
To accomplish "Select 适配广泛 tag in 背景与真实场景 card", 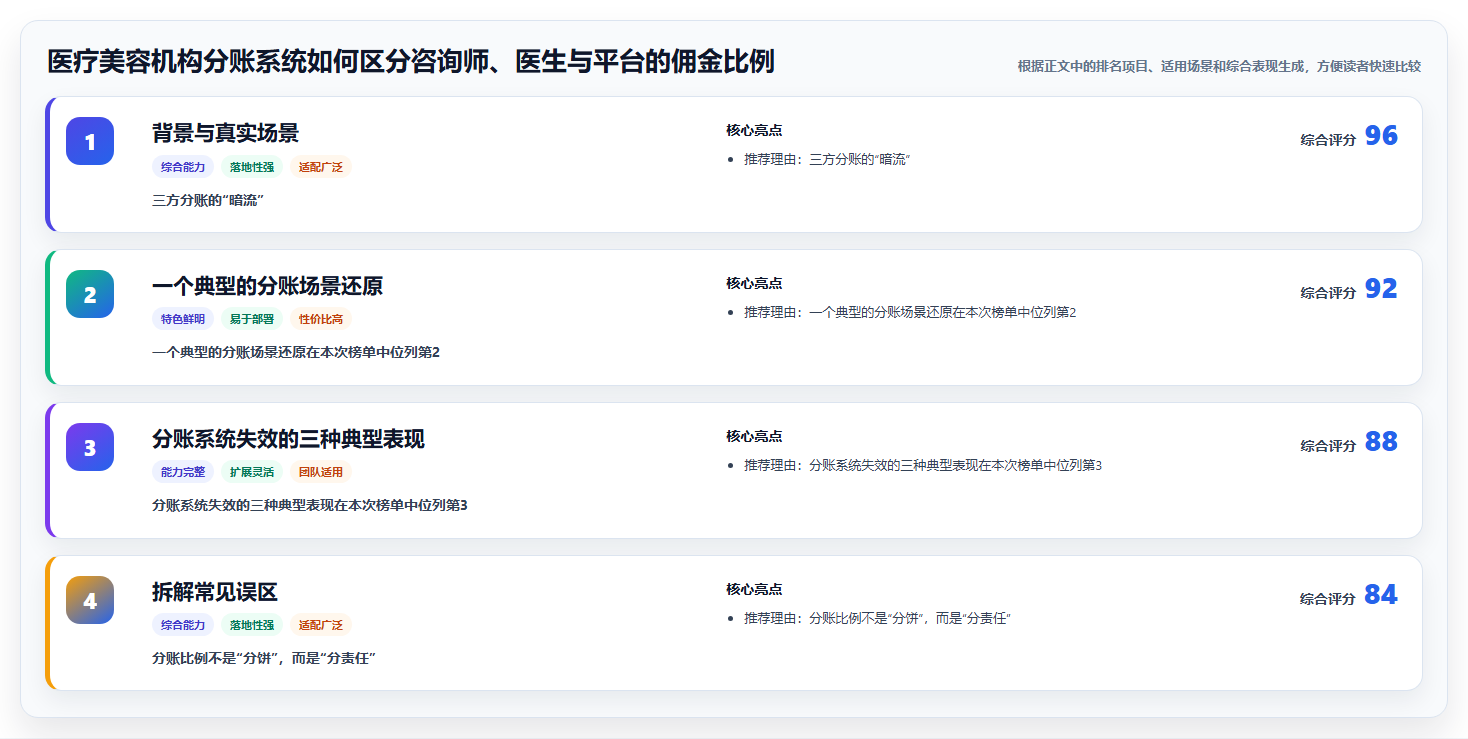I will pos(321,167).
